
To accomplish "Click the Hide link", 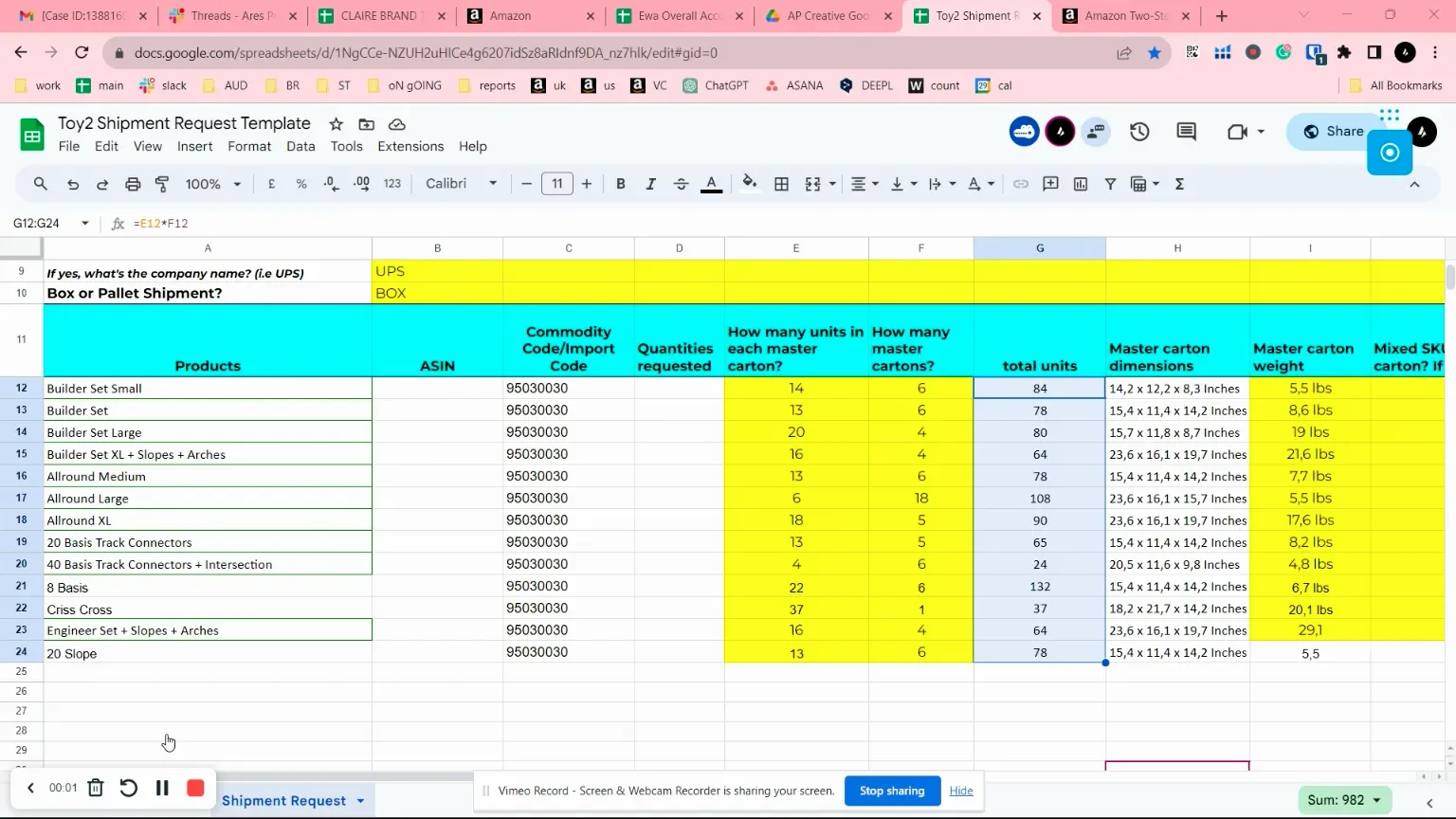I will pyautogui.click(x=961, y=791).
